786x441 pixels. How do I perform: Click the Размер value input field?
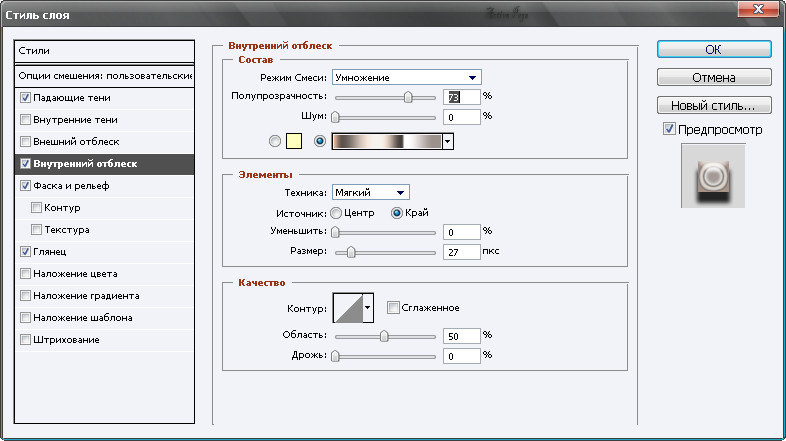(460, 252)
